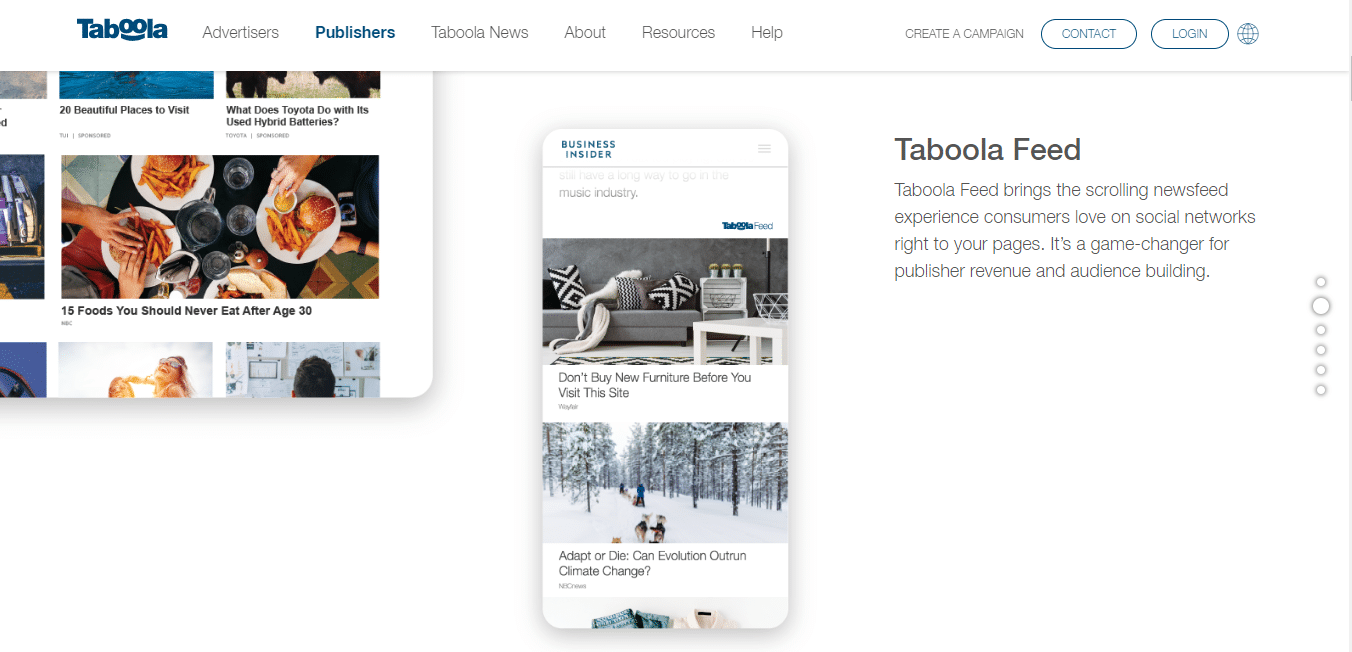Go to the Publishers menu item
This screenshot has height=652, width=1352.
click(355, 33)
